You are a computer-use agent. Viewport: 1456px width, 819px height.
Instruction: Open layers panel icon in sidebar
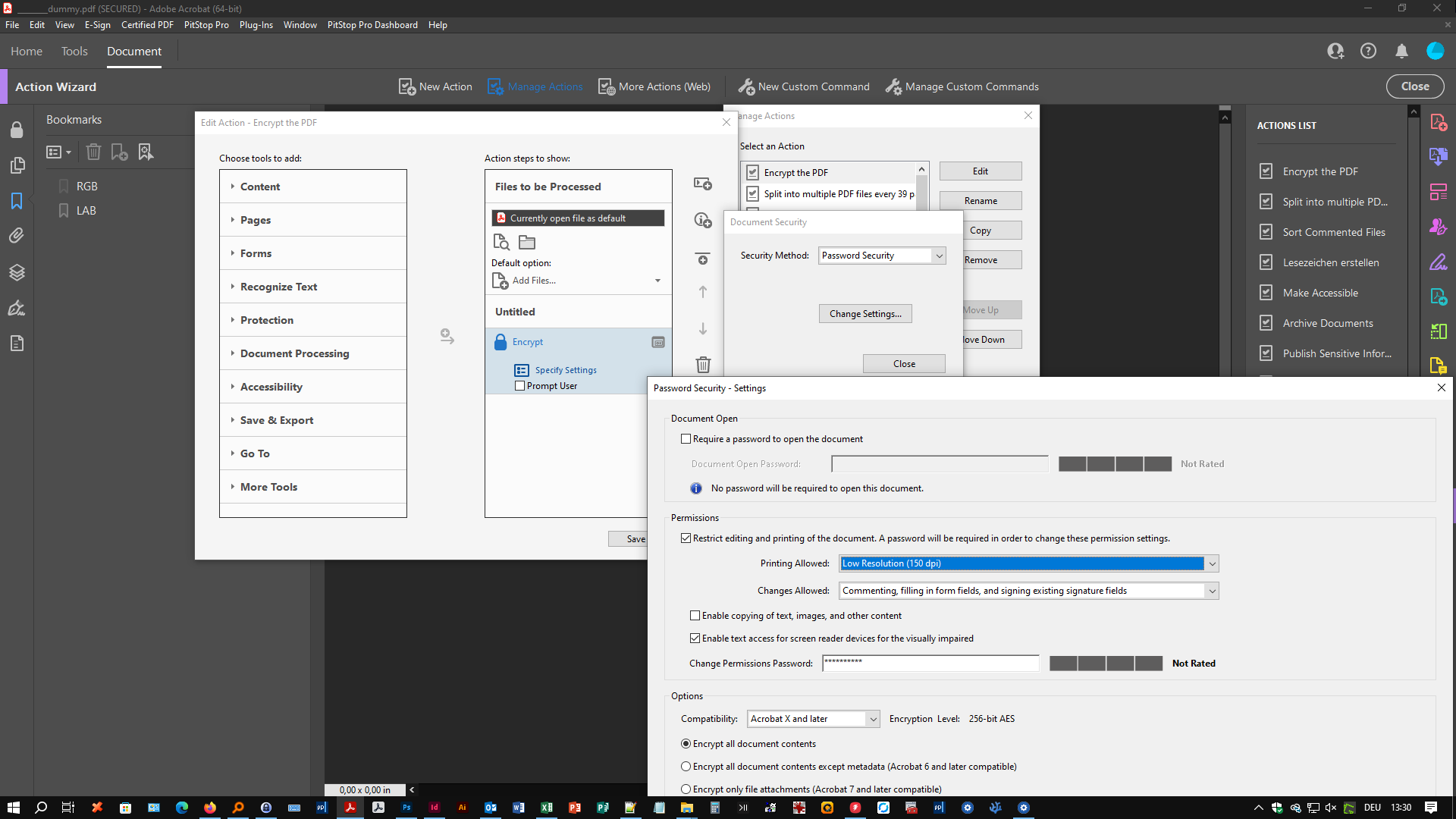tap(17, 272)
